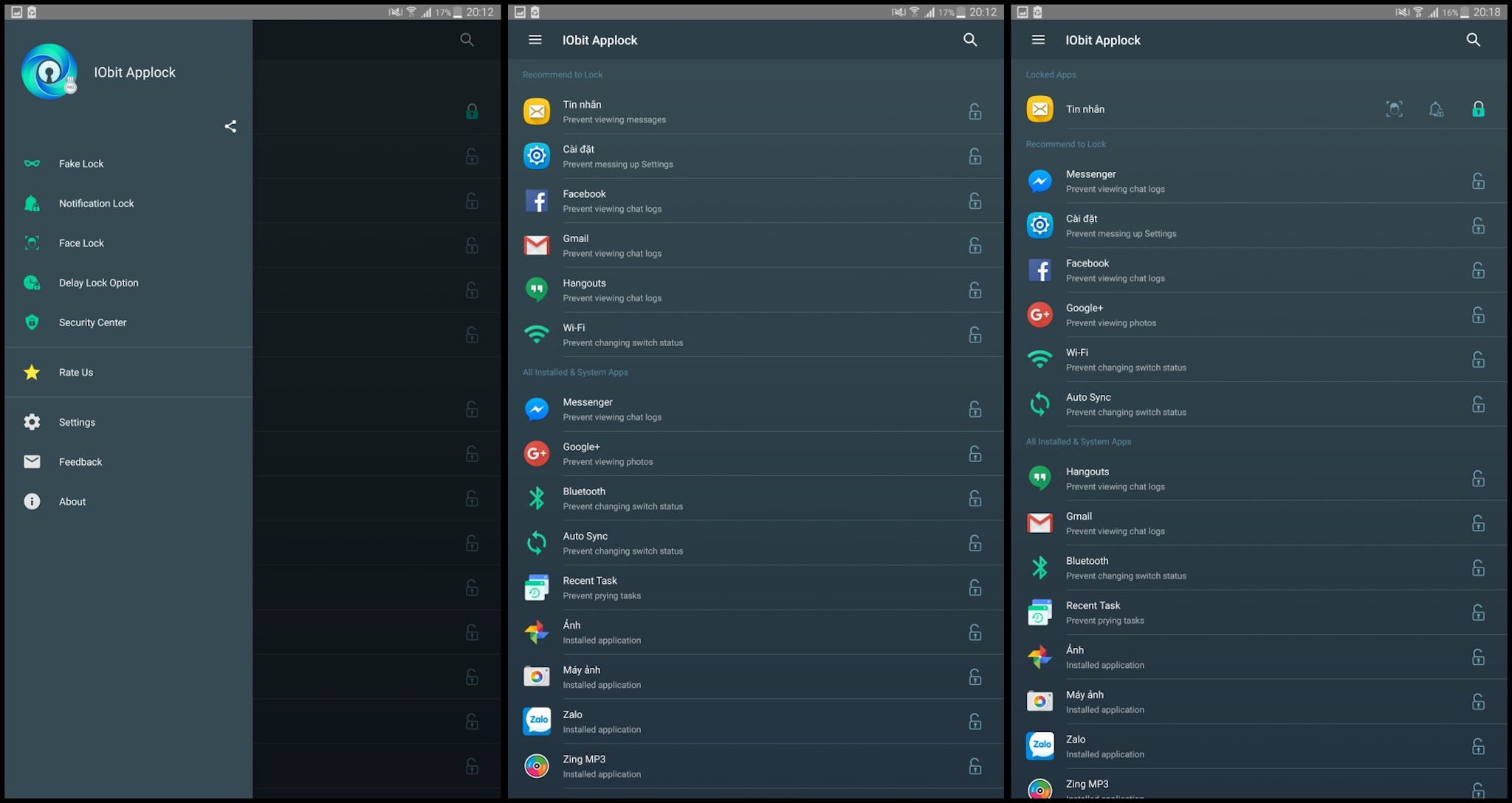This screenshot has width=1512, height=803.
Task: Toggle the Auto Sync lock on the middle screen
Action: [x=975, y=543]
